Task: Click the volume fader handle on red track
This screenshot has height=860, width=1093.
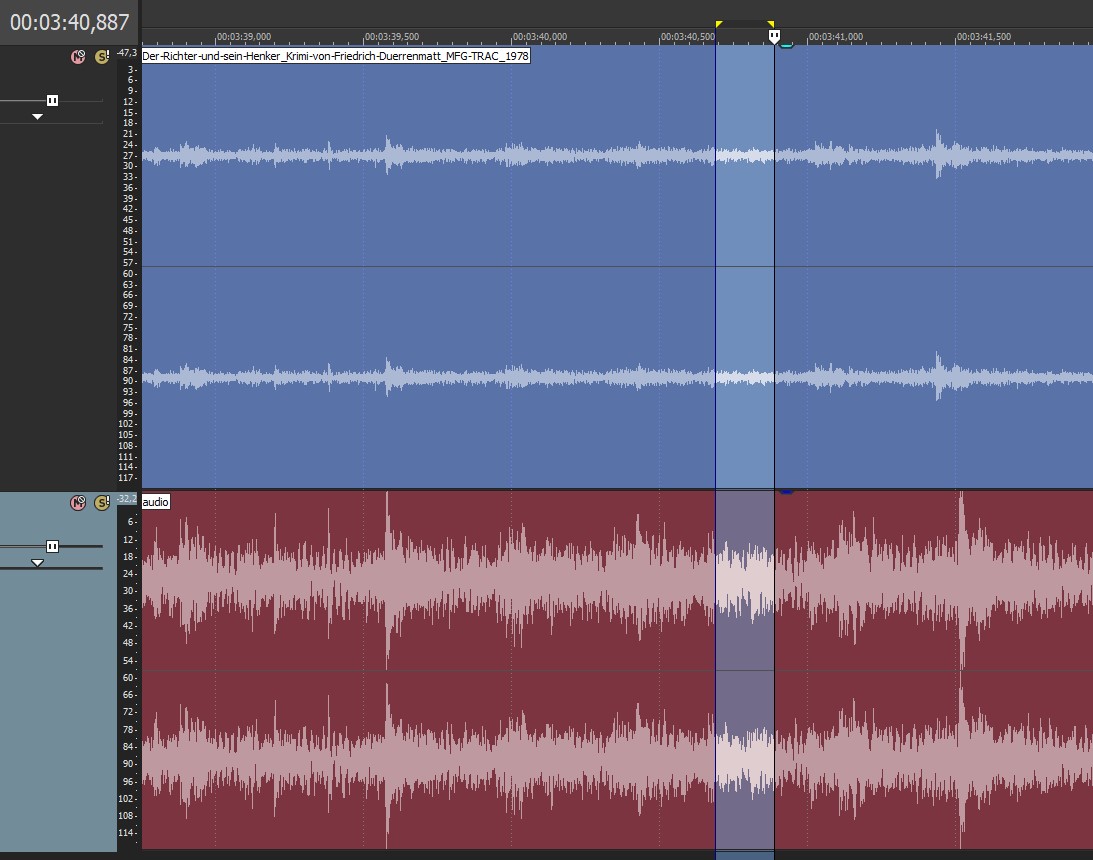Action: [x=52, y=546]
